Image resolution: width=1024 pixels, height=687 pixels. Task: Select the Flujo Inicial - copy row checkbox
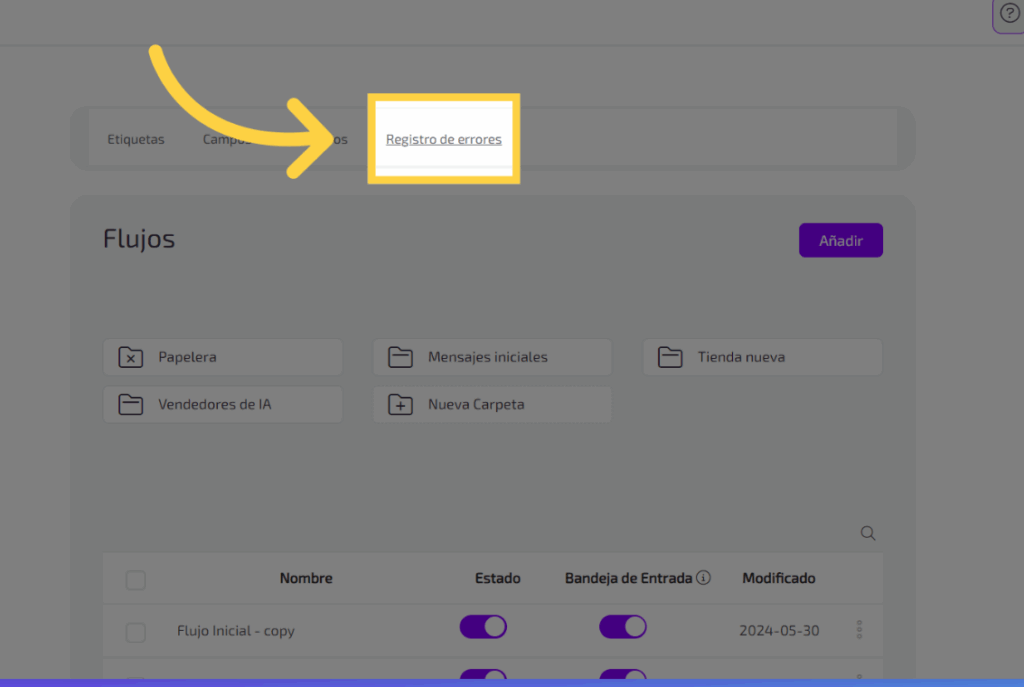136,632
